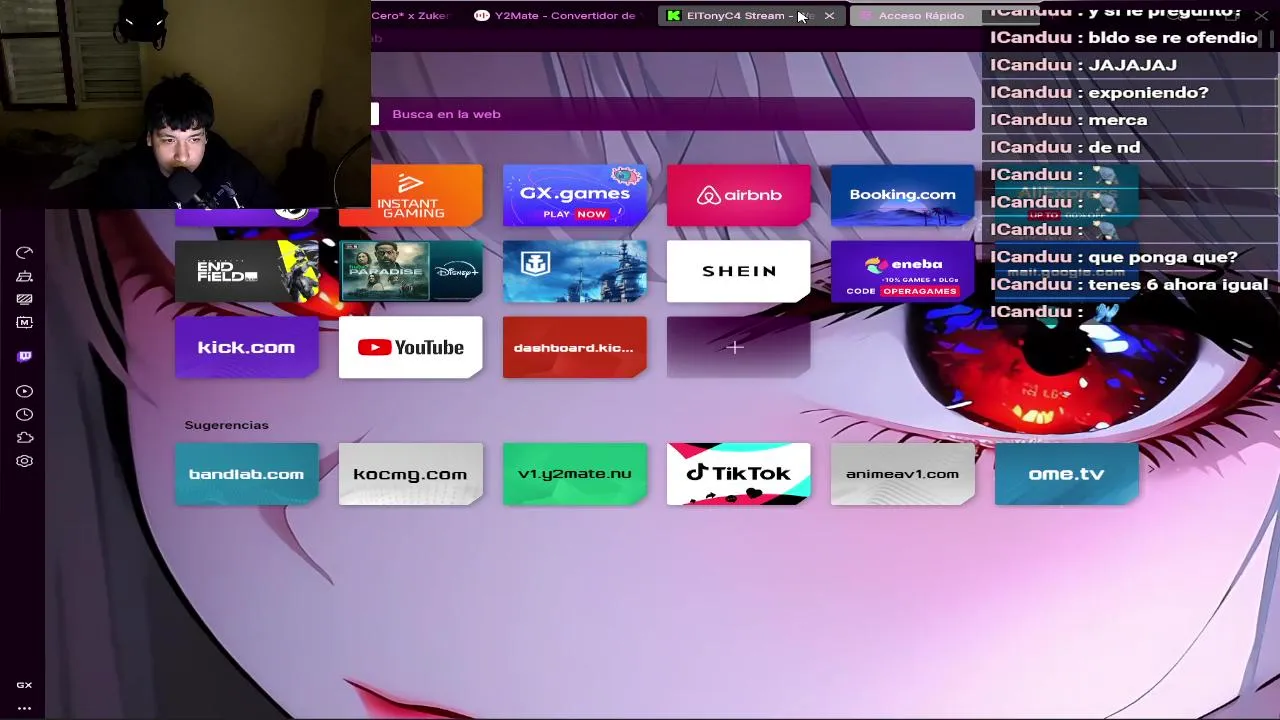Click chat message 'de nd'
The width and height of the screenshot is (1280, 720).
(1114, 147)
